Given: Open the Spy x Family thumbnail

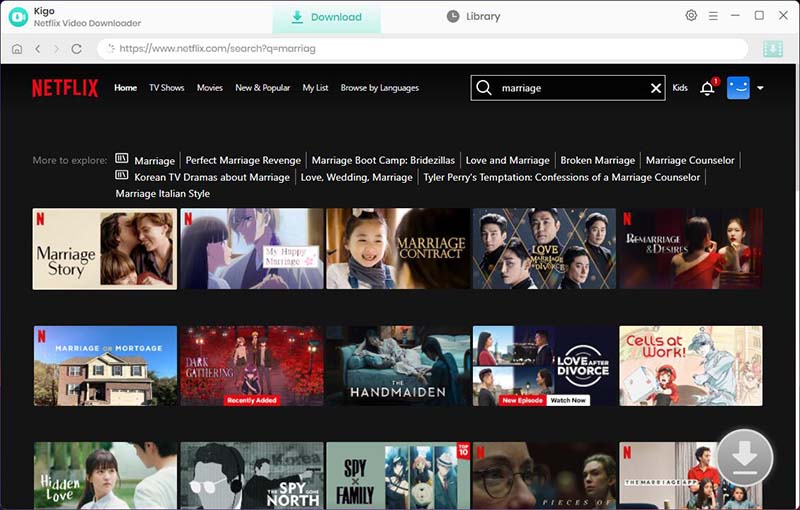Looking at the screenshot, I should click(x=398, y=475).
